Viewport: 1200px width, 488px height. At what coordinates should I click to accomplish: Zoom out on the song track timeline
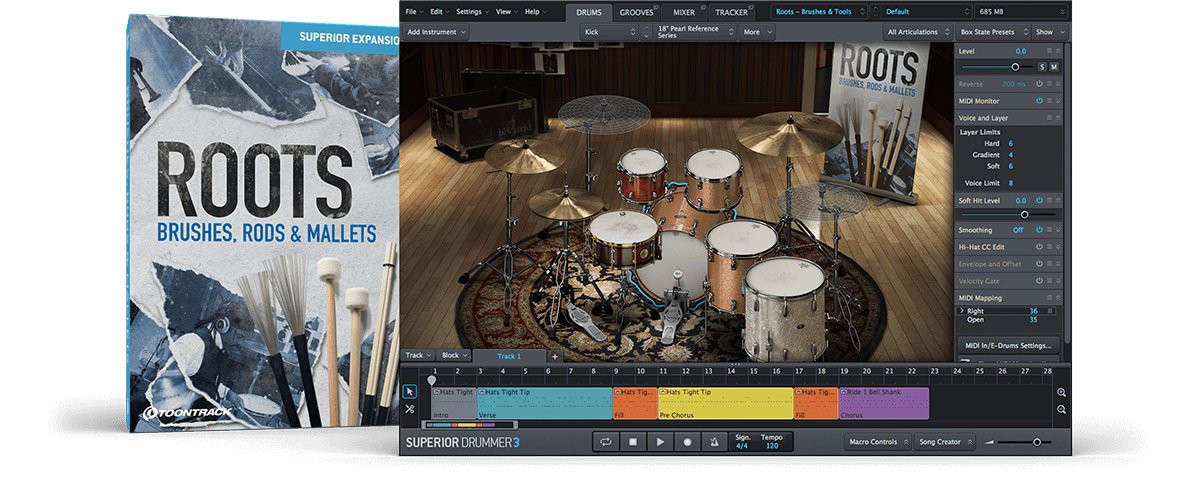[1061, 409]
